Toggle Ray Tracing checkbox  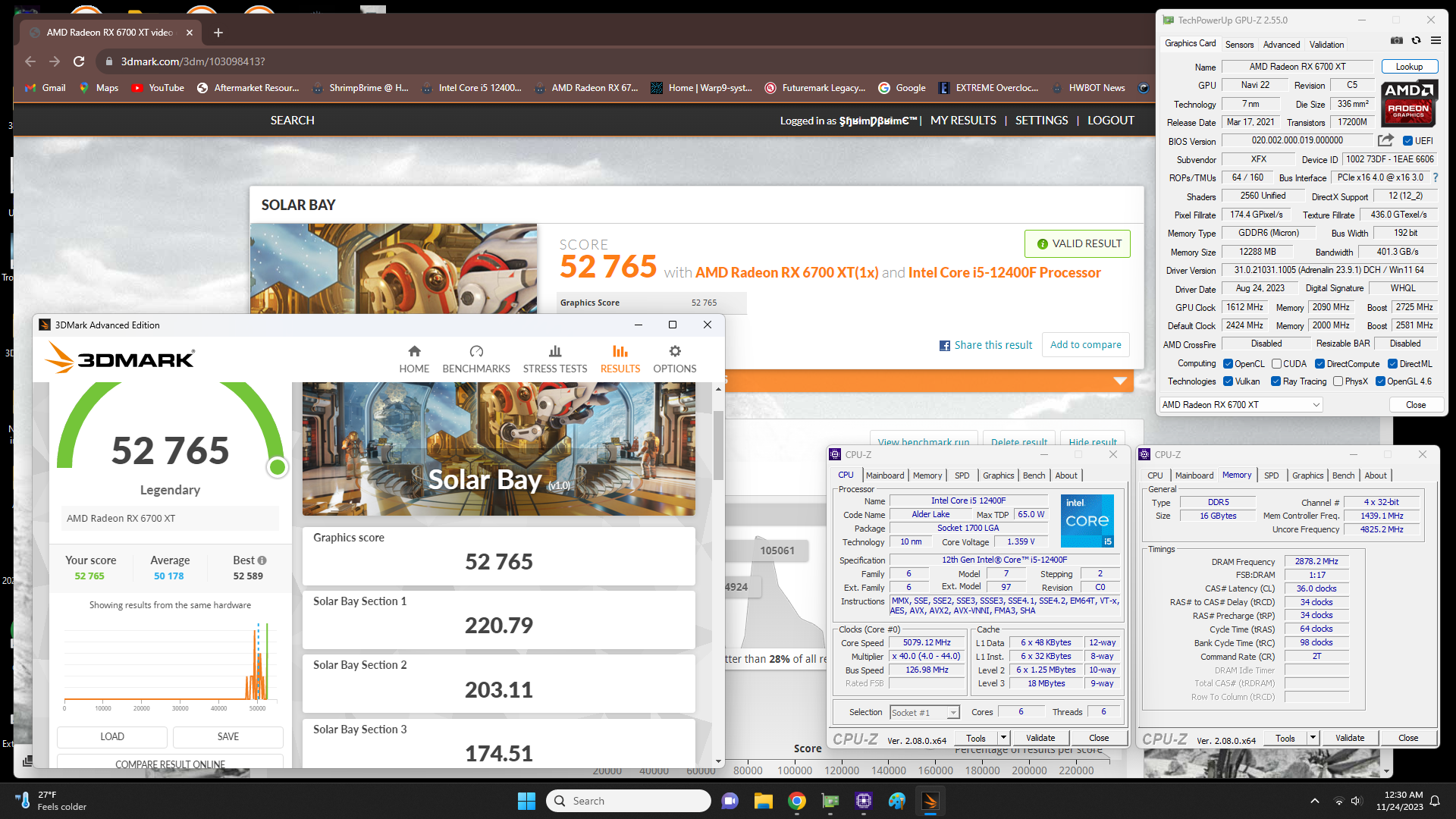(1276, 381)
